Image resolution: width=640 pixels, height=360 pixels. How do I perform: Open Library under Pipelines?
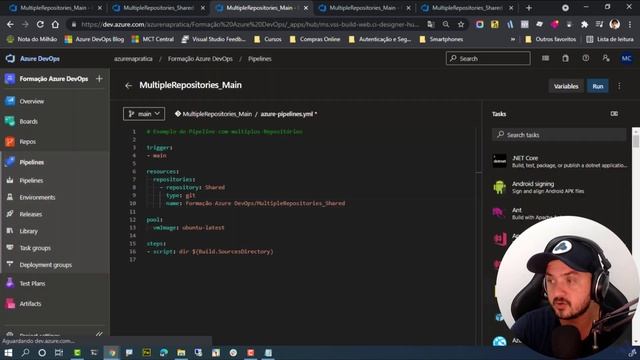click(x=28, y=231)
